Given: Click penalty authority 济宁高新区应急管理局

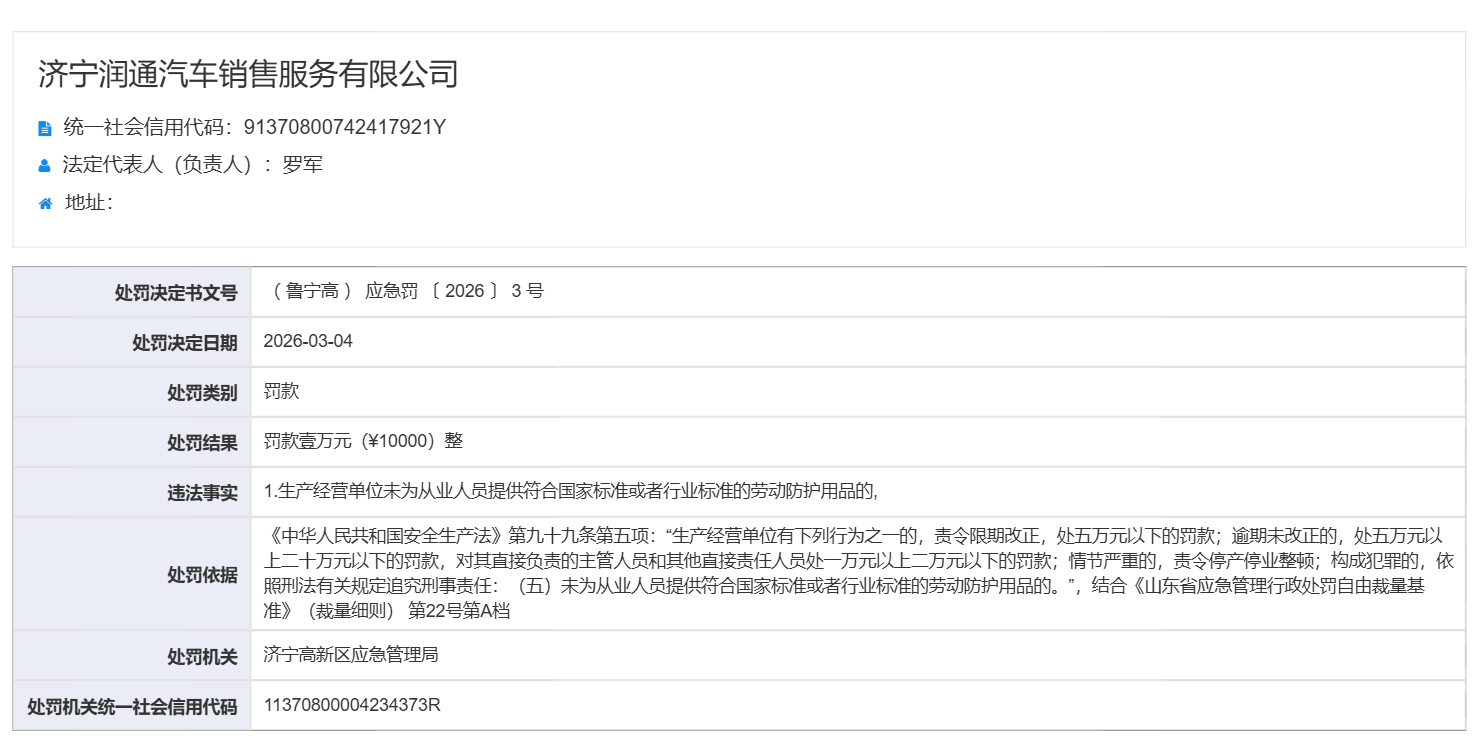Looking at the screenshot, I should (351, 656).
